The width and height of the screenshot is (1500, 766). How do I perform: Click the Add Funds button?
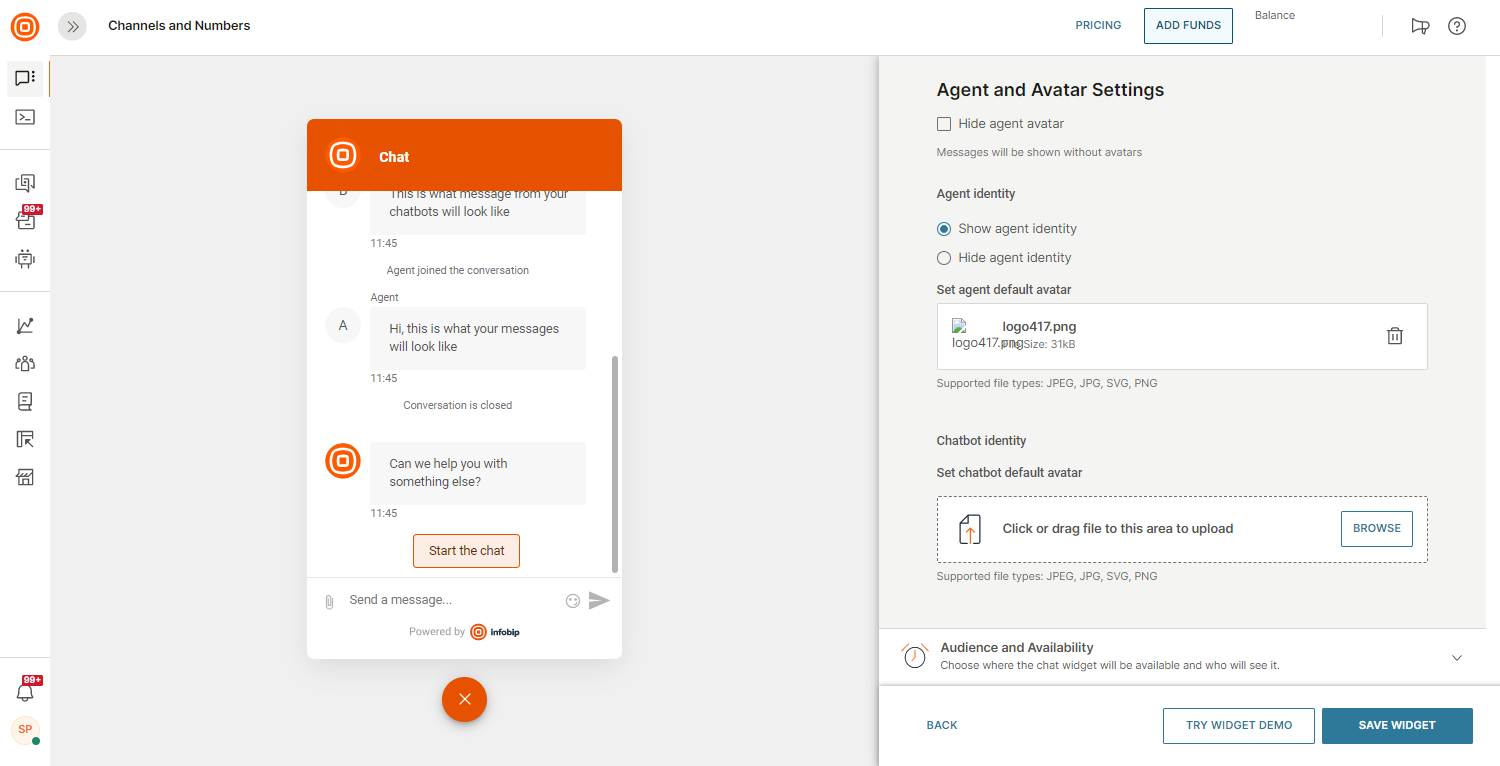tap(1188, 26)
